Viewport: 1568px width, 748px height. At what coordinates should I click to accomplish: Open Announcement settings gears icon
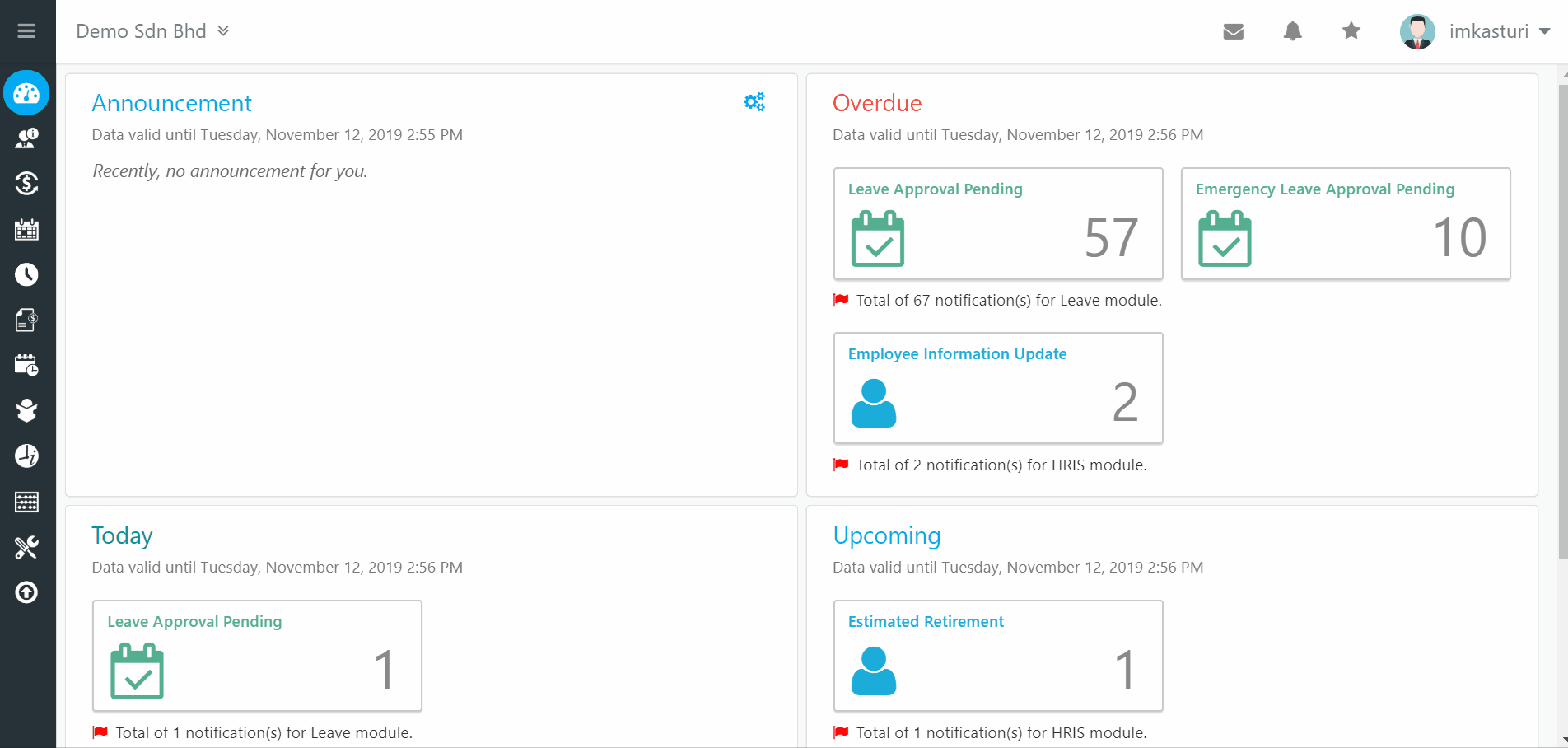pos(754,101)
